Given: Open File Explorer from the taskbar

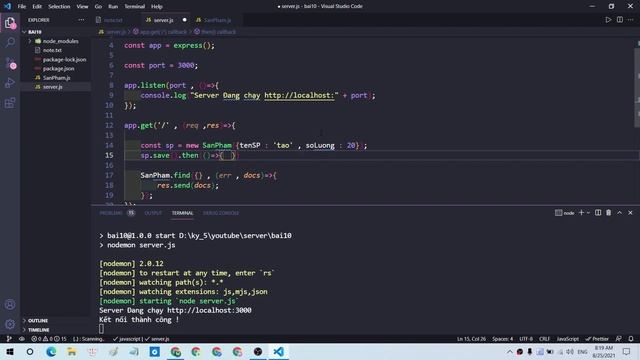Looking at the screenshot, I should pos(72,351).
